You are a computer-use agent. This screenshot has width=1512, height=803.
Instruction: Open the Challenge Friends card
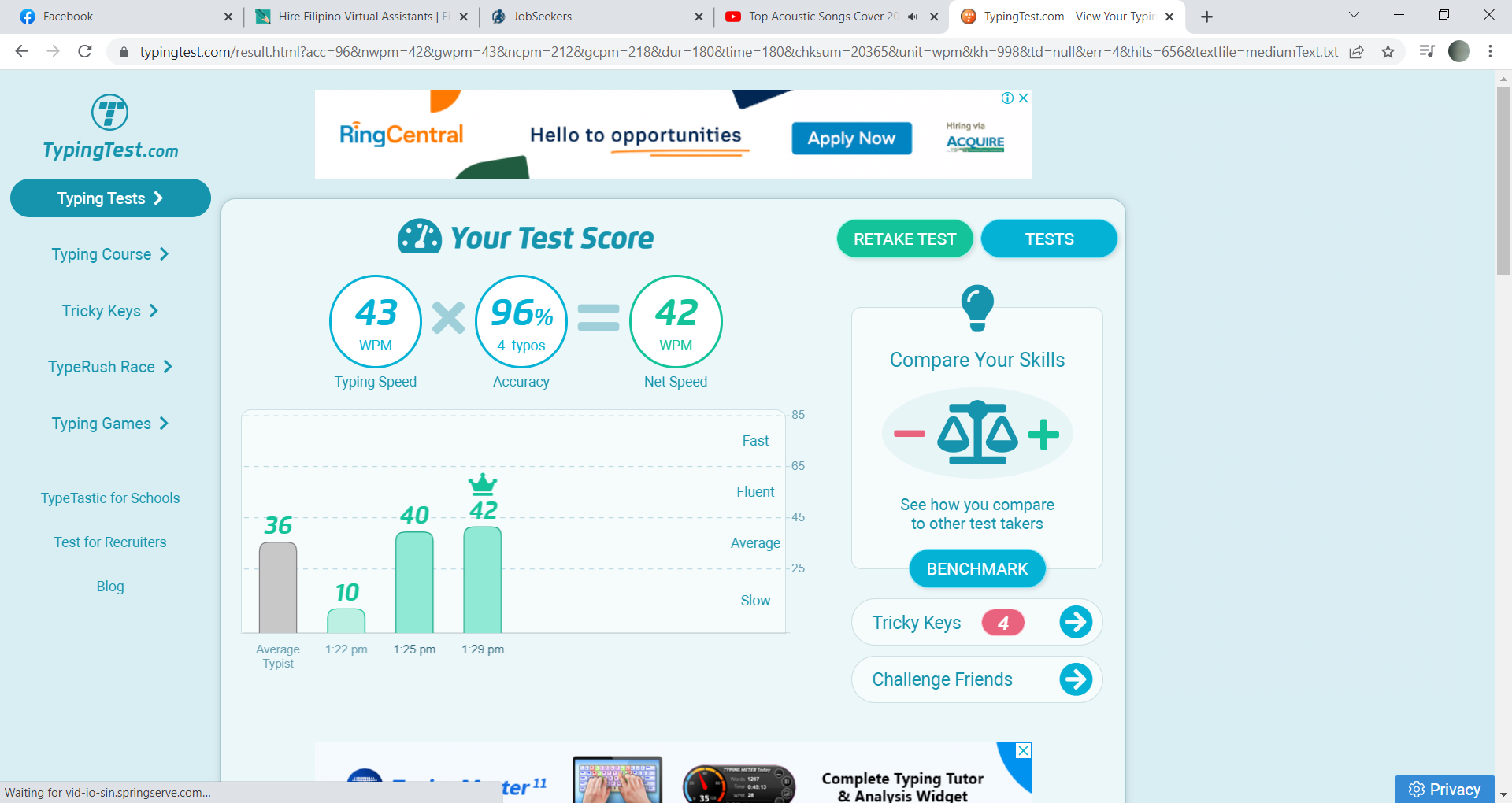[x=976, y=679]
